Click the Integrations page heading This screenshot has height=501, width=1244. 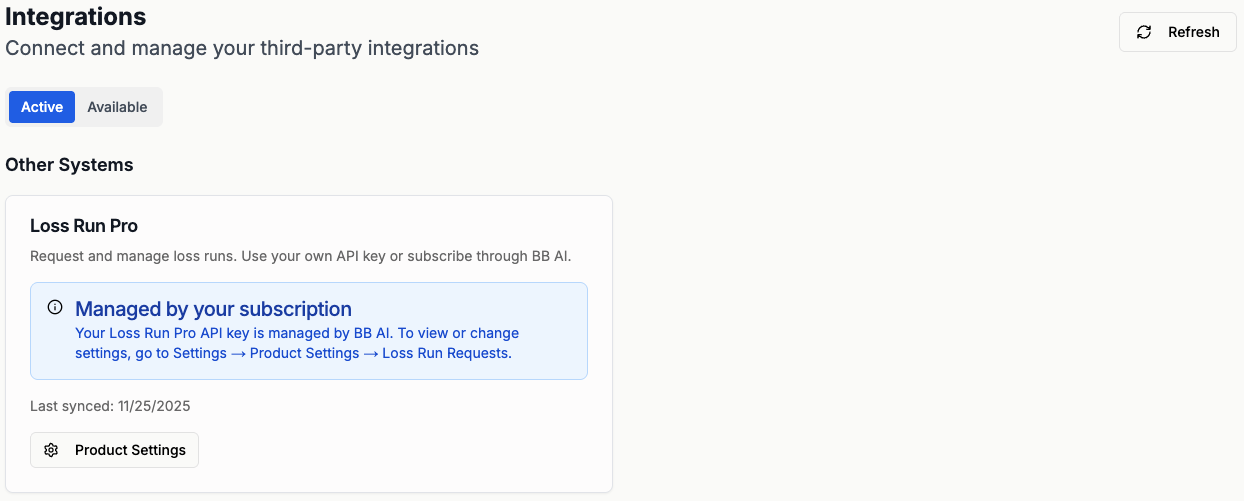coord(76,17)
